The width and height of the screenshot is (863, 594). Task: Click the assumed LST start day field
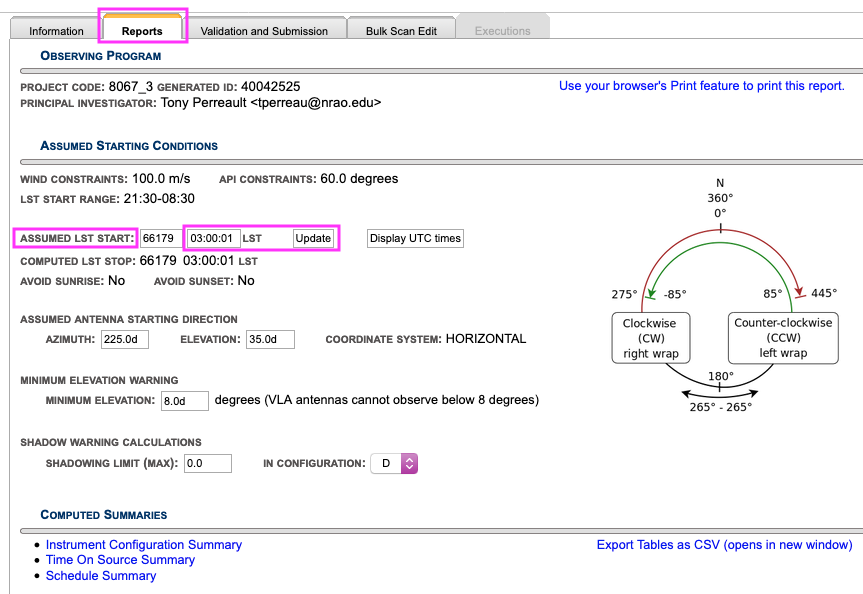[161, 238]
